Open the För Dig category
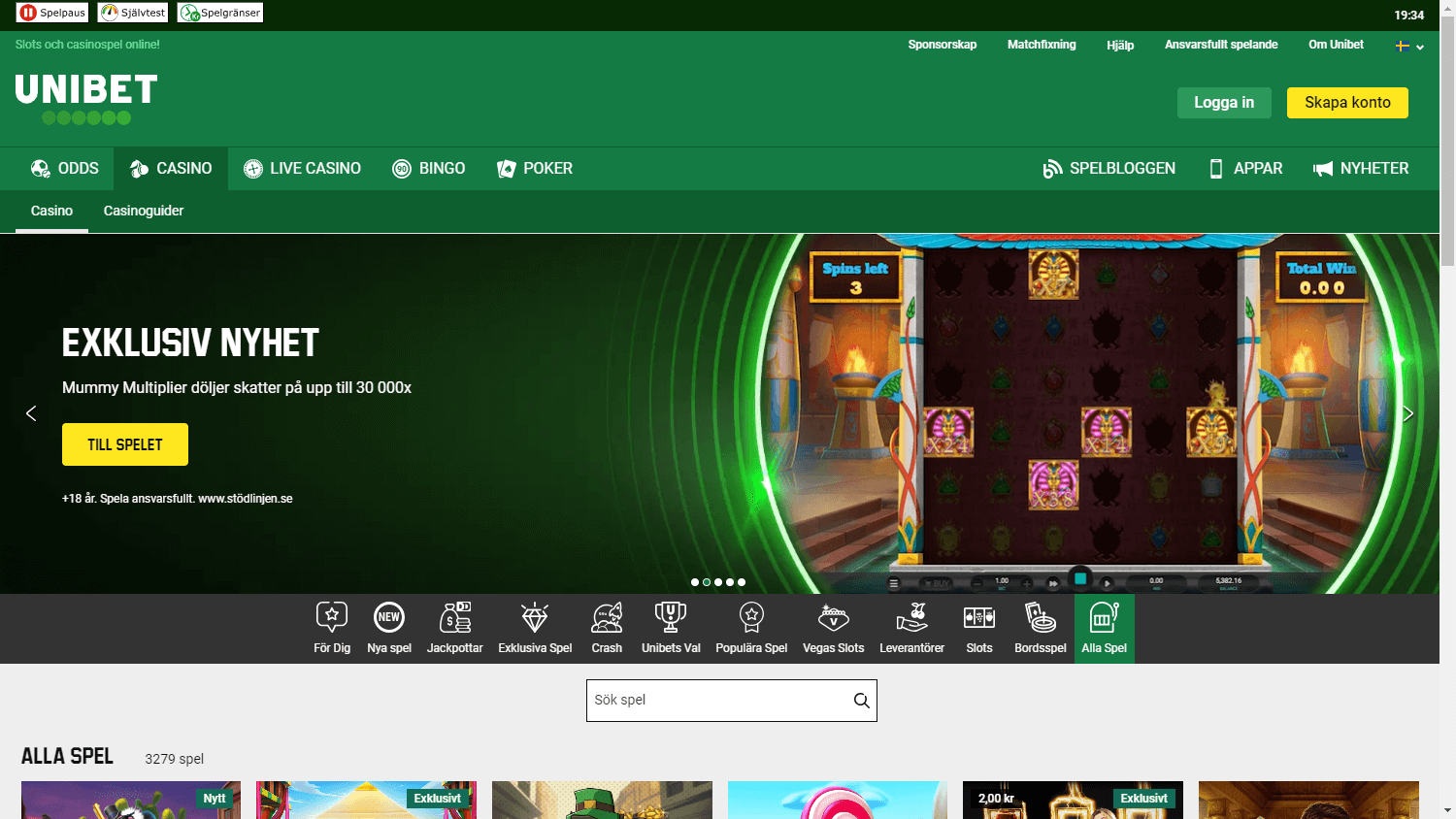The width and height of the screenshot is (1456, 819). coord(332,629)
